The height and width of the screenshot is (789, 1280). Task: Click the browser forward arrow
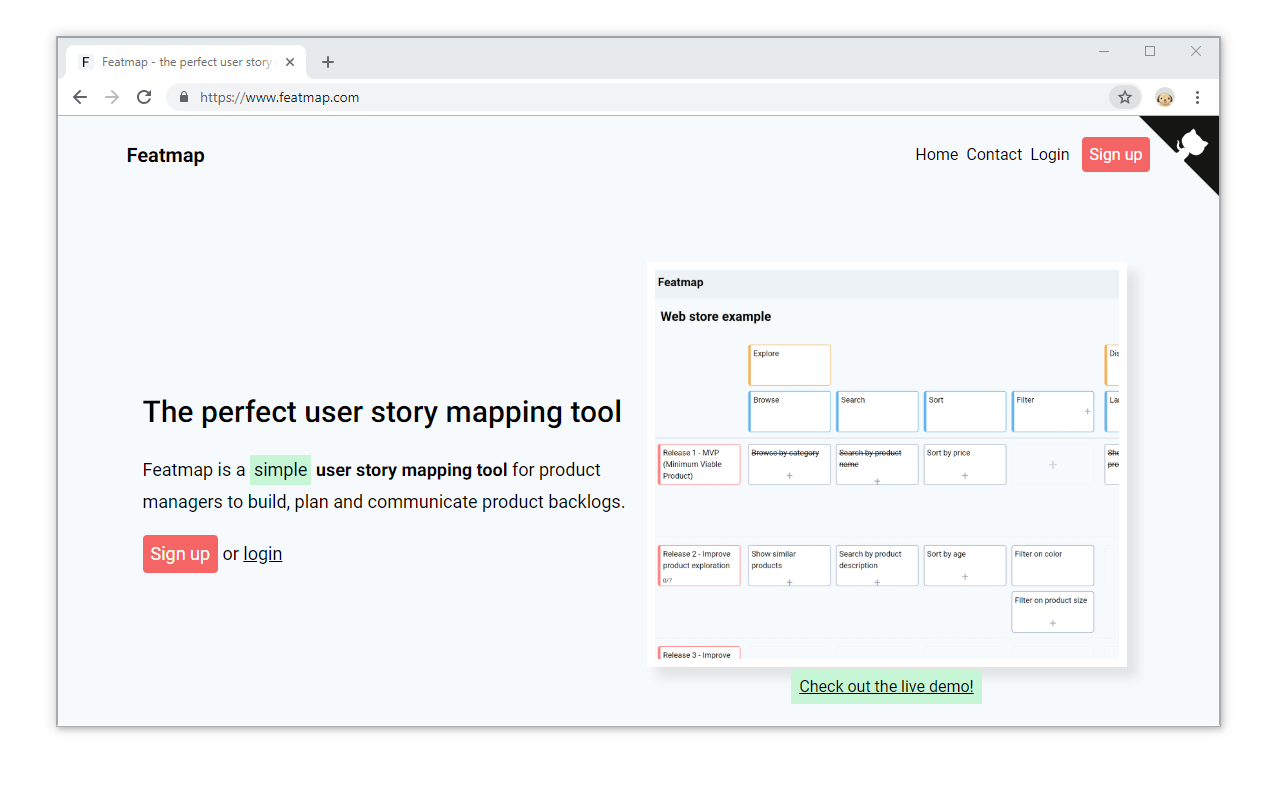point(112,97)
